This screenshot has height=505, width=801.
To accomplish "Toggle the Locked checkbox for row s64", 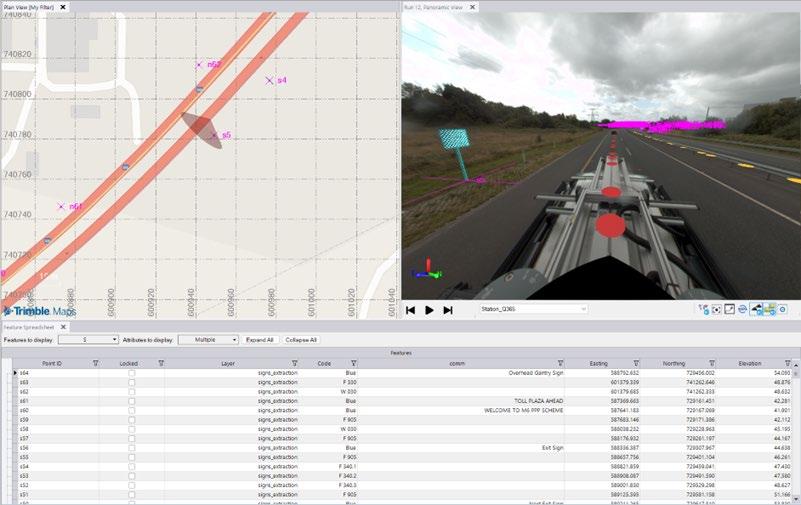I will (x=131, y=373).
